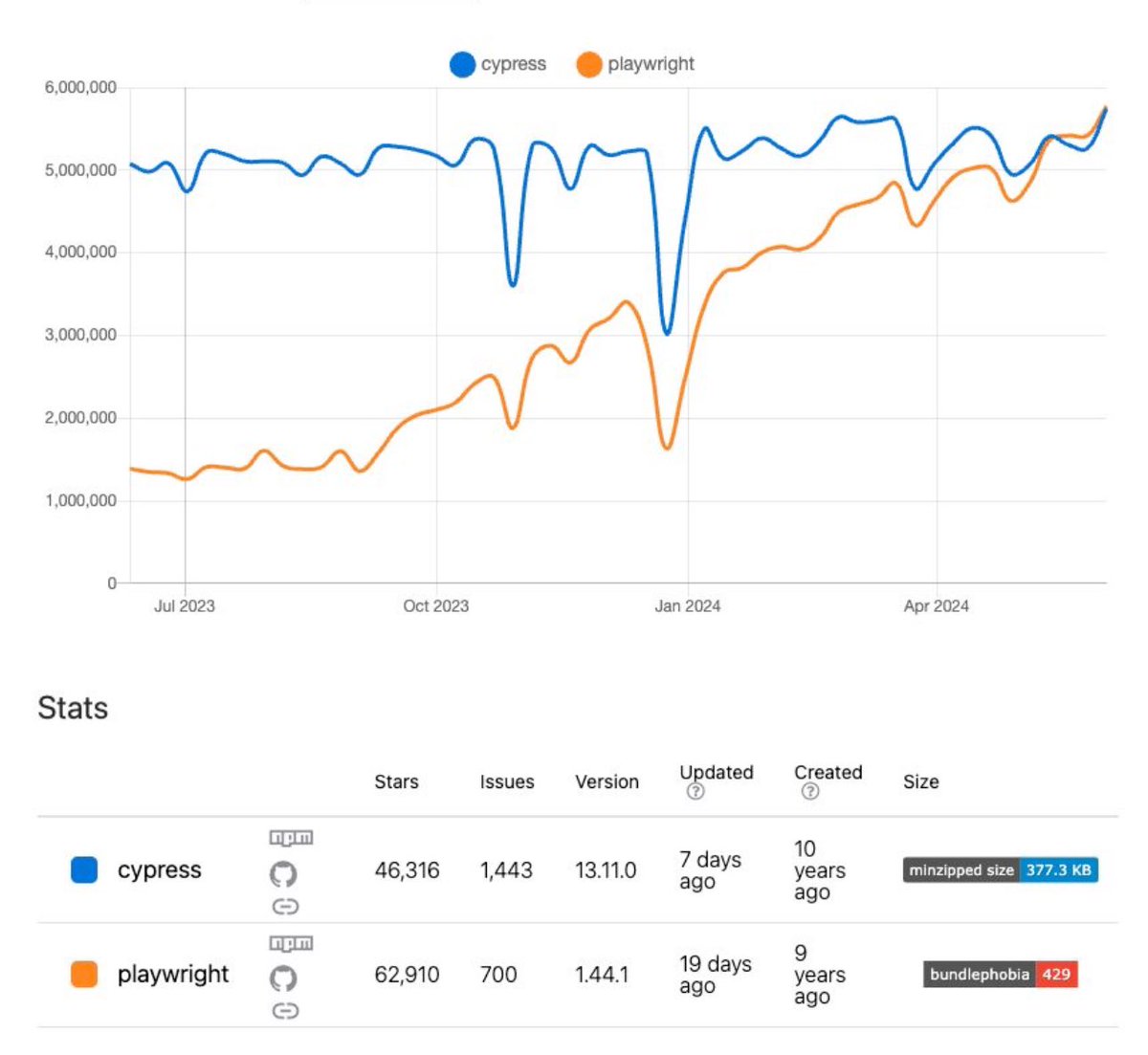Viewport: 1148px width, 1055px height.
Task: Select the orange playwright swatch in the stats row
Action: [82, 975]
